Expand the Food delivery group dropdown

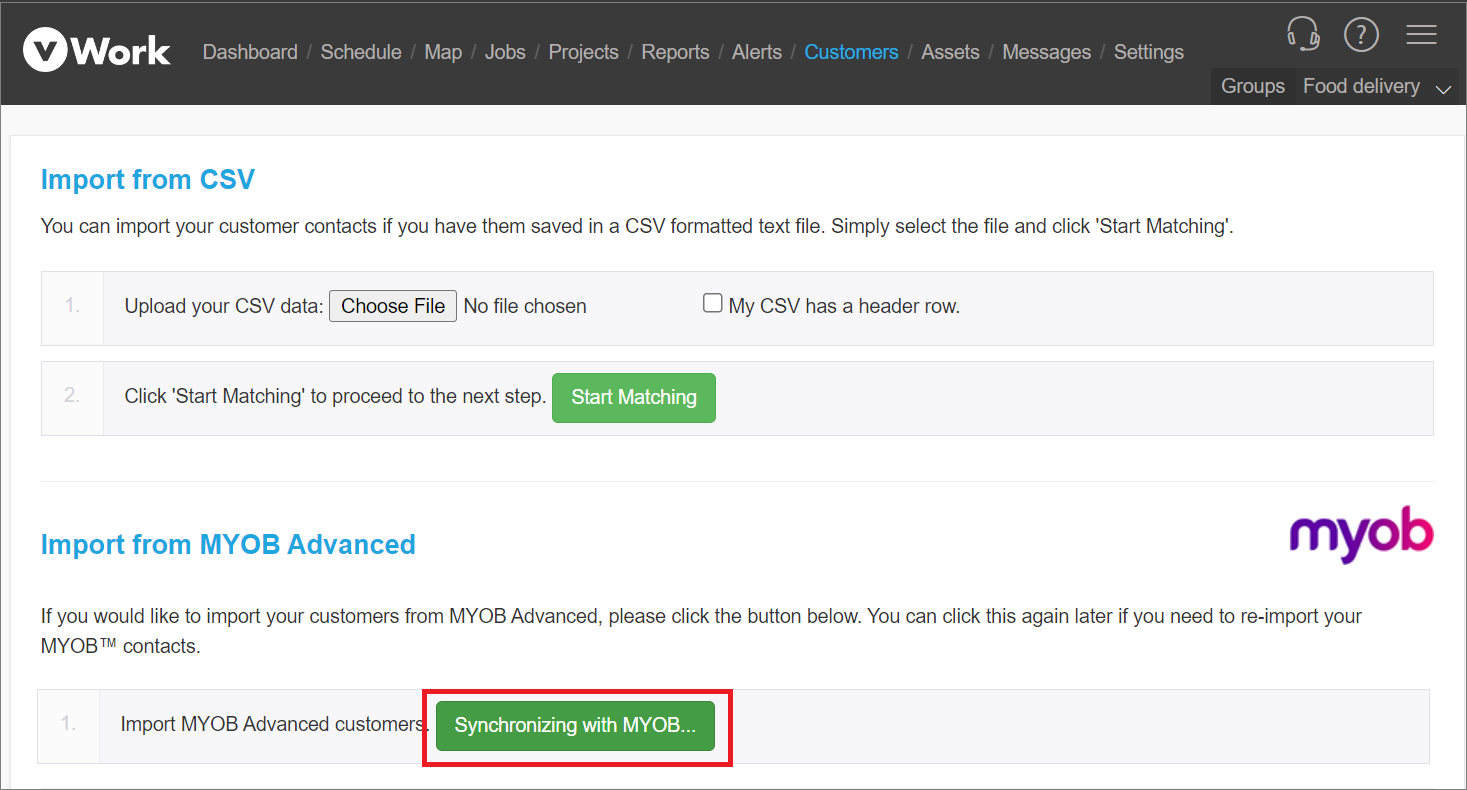tap(1376, 87)
